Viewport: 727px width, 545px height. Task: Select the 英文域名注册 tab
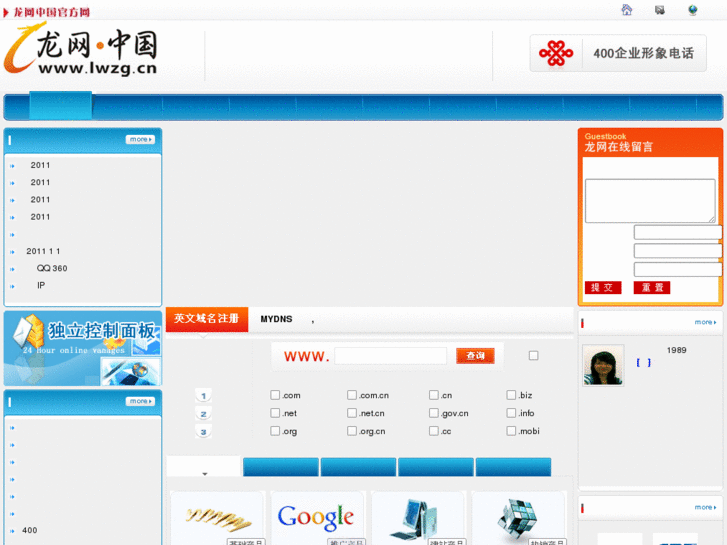click(207, 319)
